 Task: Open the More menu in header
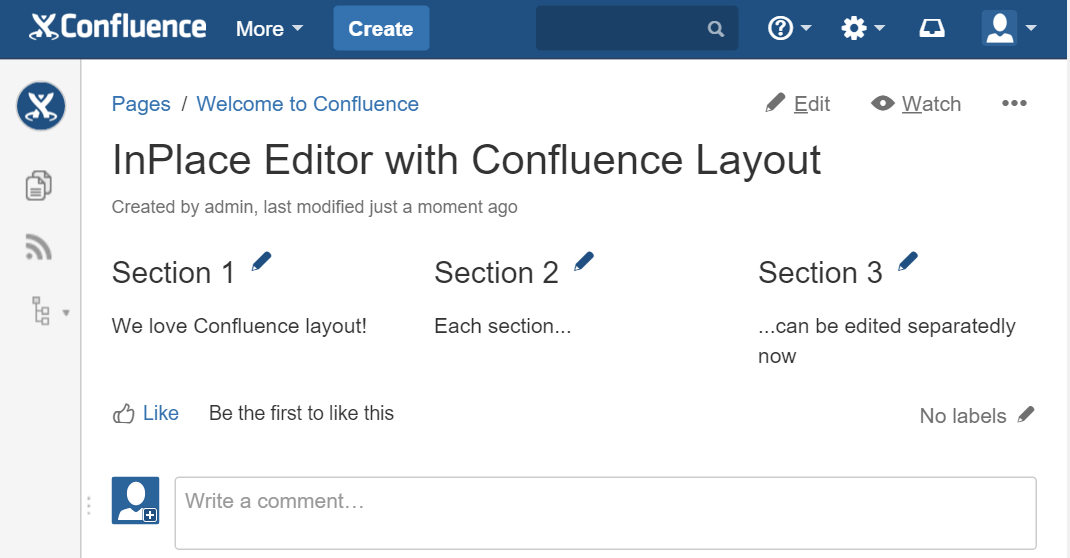pyautogui.click(x=269, y=29)
